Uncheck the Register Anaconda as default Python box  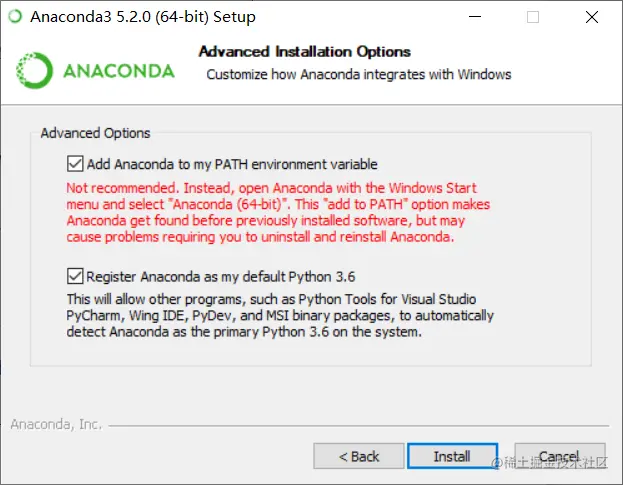(x=75, y=276)
